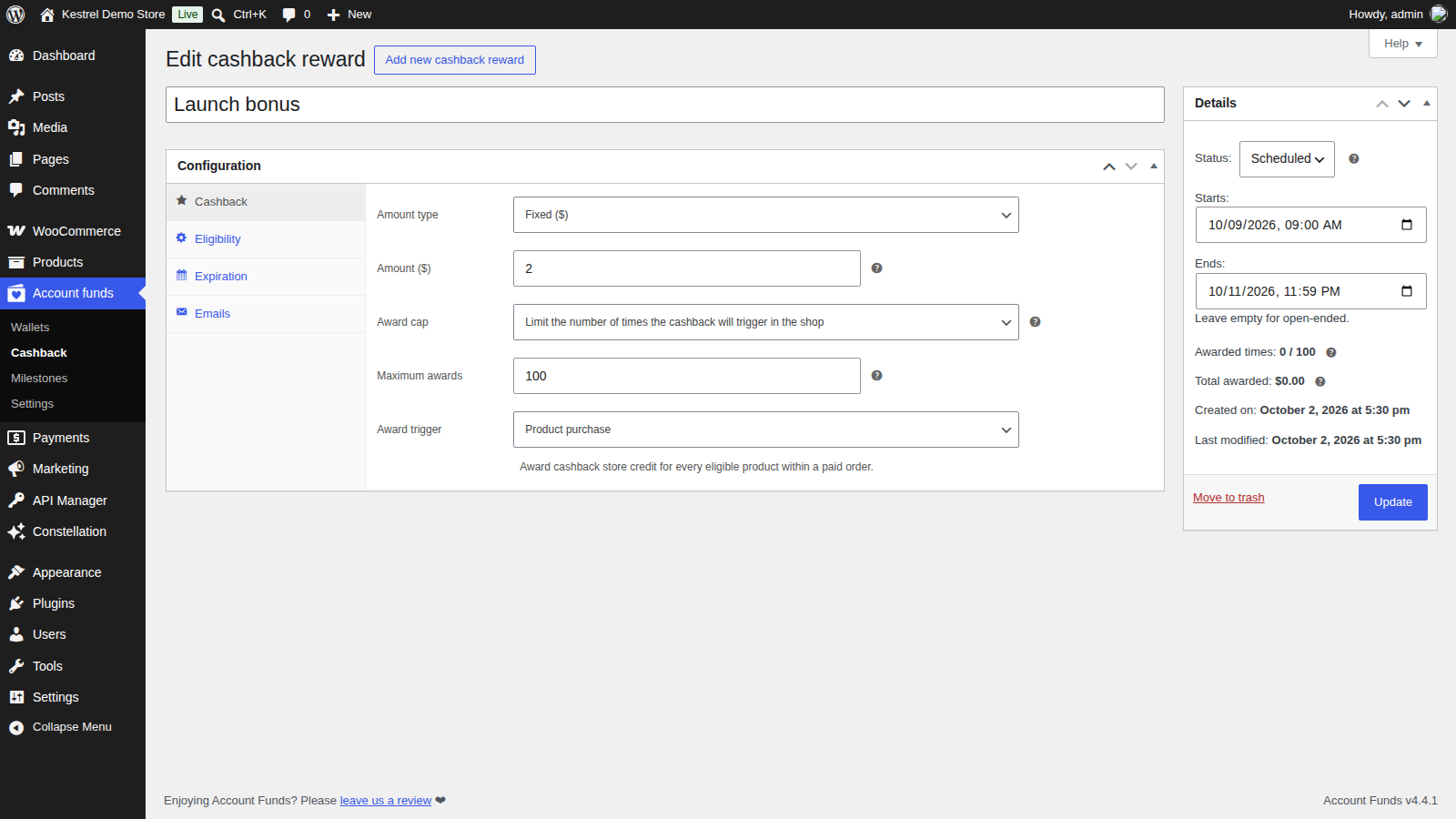Open Users menu in sidebar
The width and height of the screenshot is (1456, 819).
73,634
